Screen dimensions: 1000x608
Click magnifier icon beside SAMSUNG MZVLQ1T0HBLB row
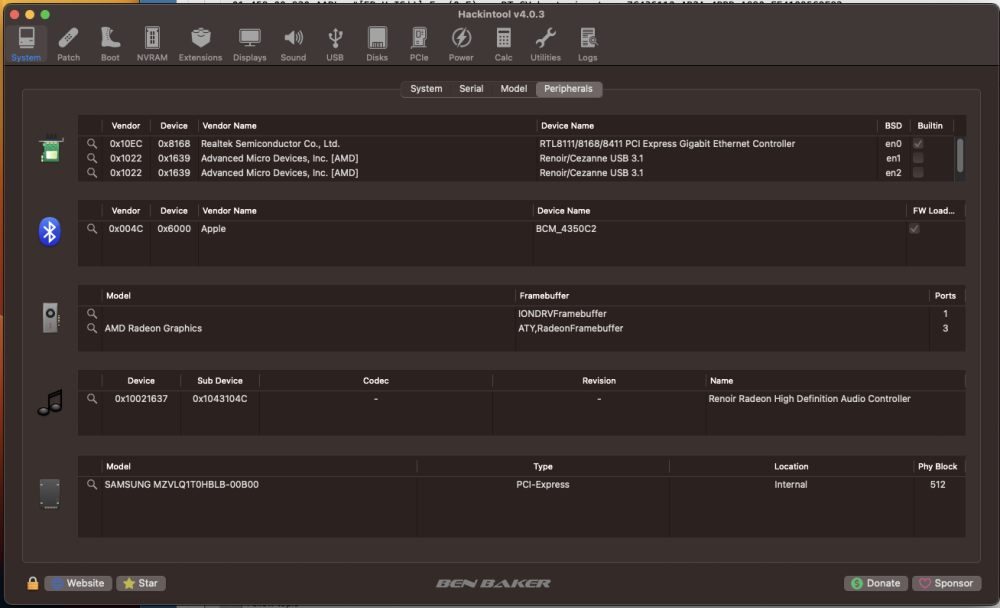pyautogui.click(x=92, y=485)
